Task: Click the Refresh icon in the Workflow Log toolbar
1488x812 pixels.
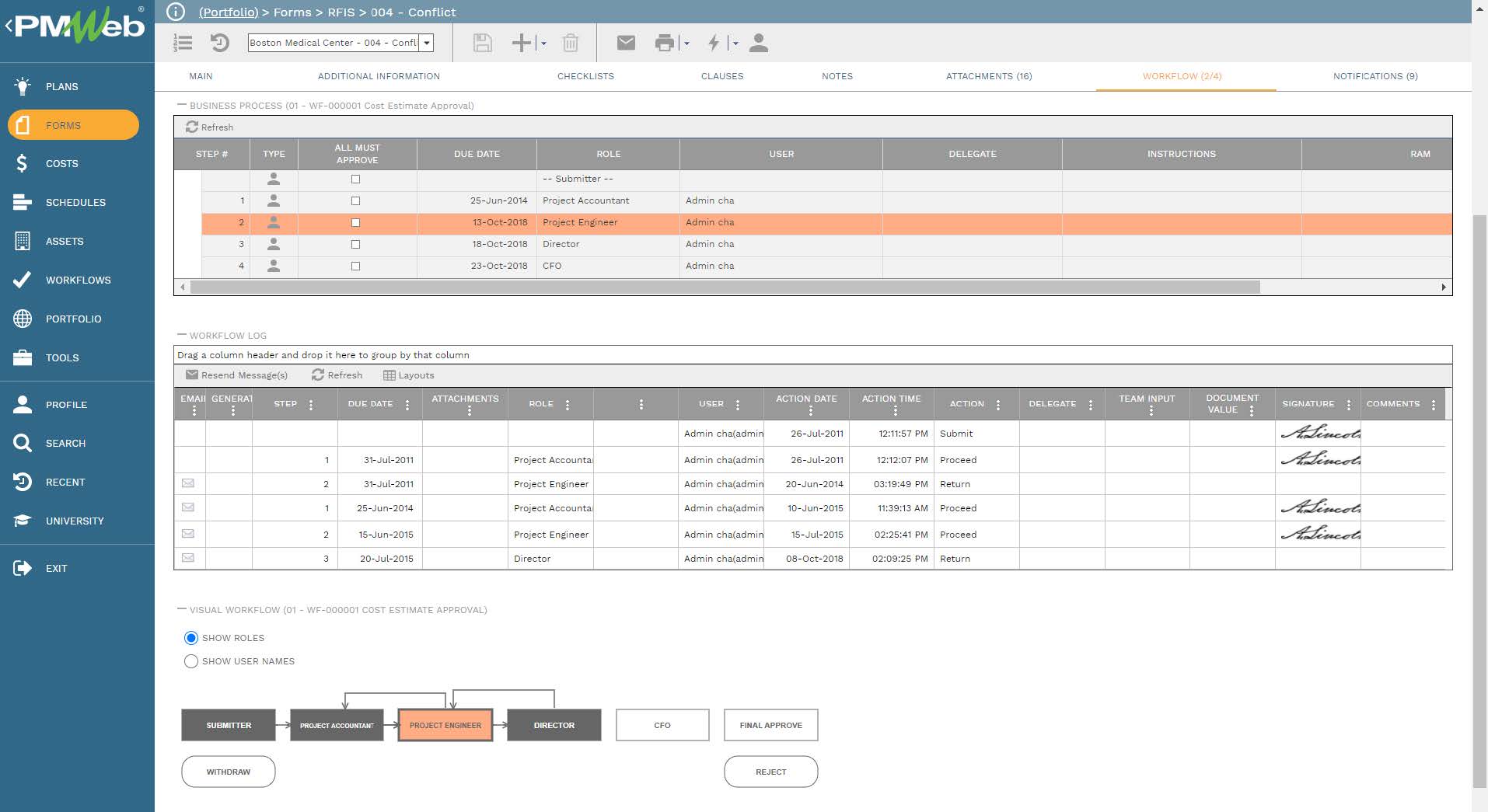Action: coord(337,375)
